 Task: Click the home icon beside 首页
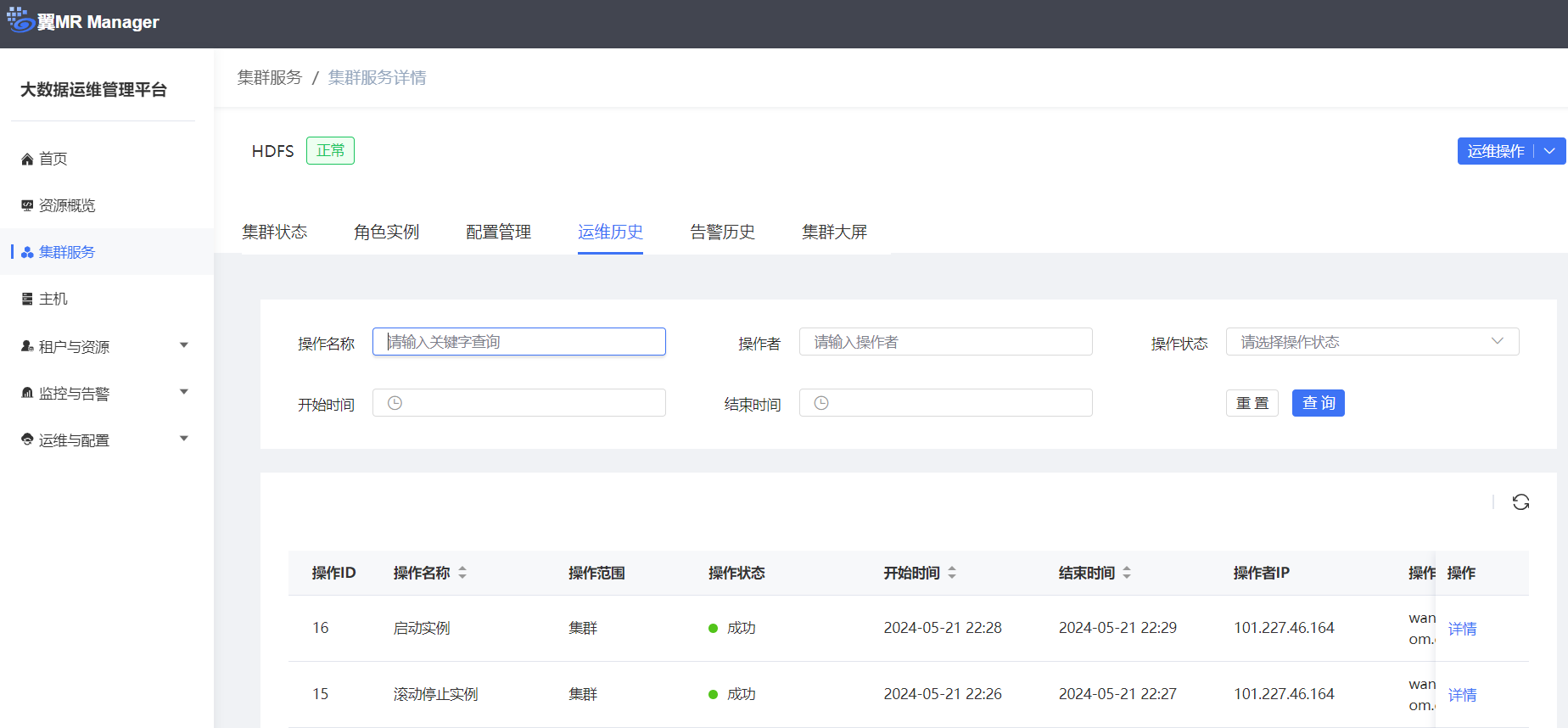[x=27, y=160]
